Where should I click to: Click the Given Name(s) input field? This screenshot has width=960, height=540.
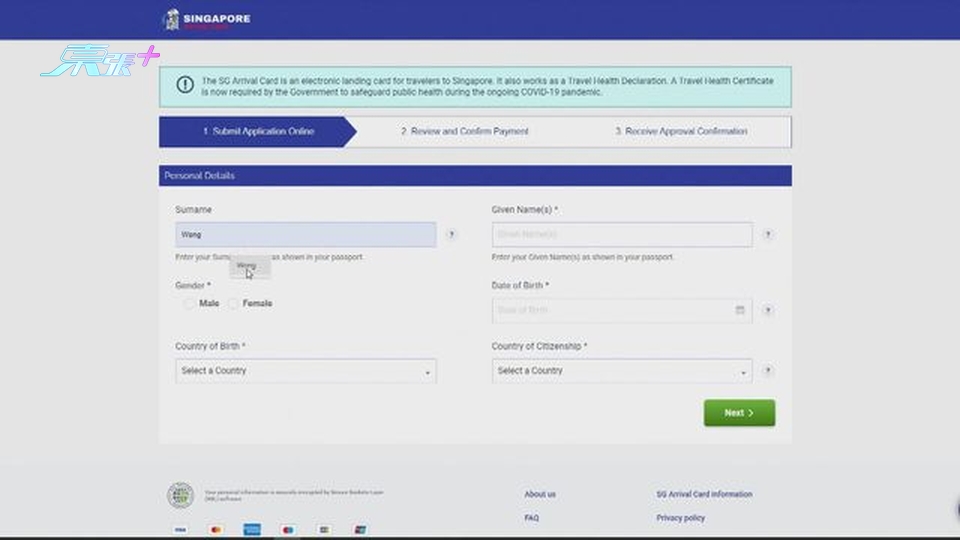tap(621, 234)
